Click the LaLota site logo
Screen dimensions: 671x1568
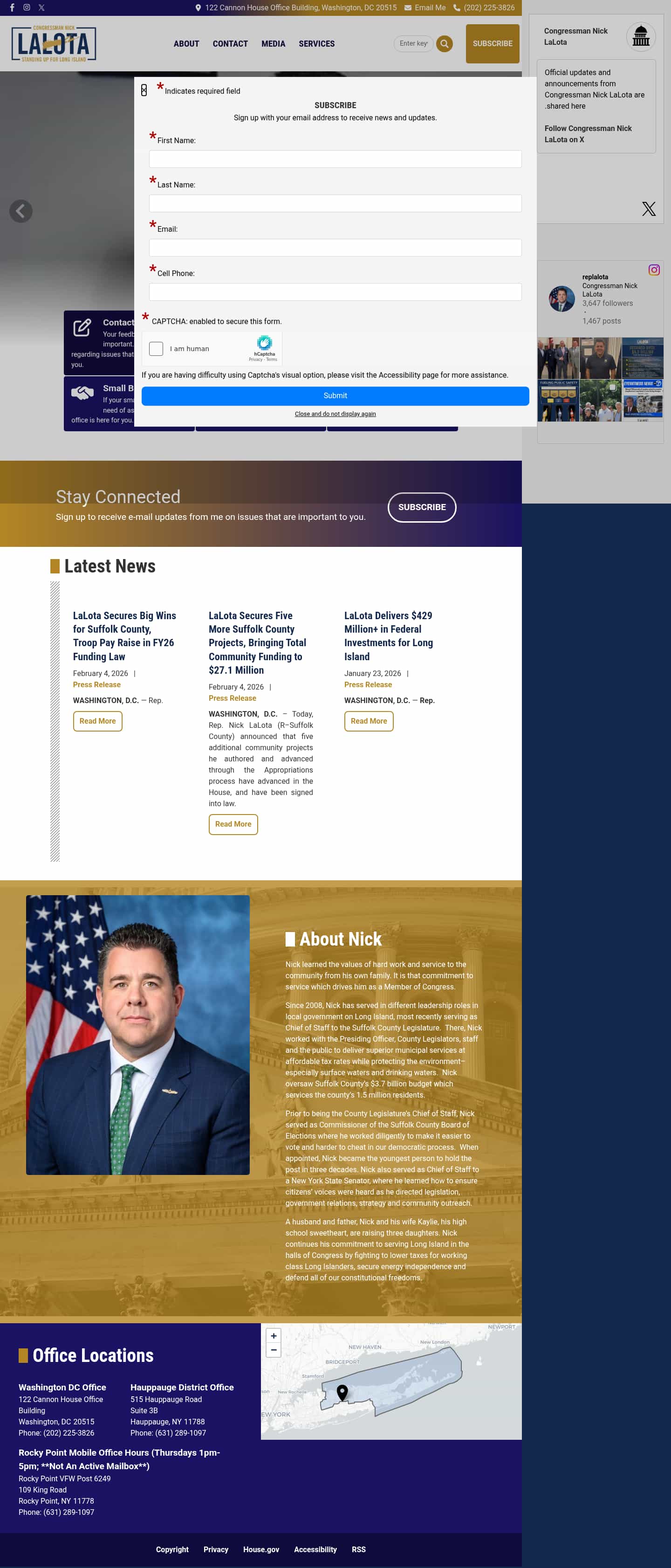click(54, 43)
